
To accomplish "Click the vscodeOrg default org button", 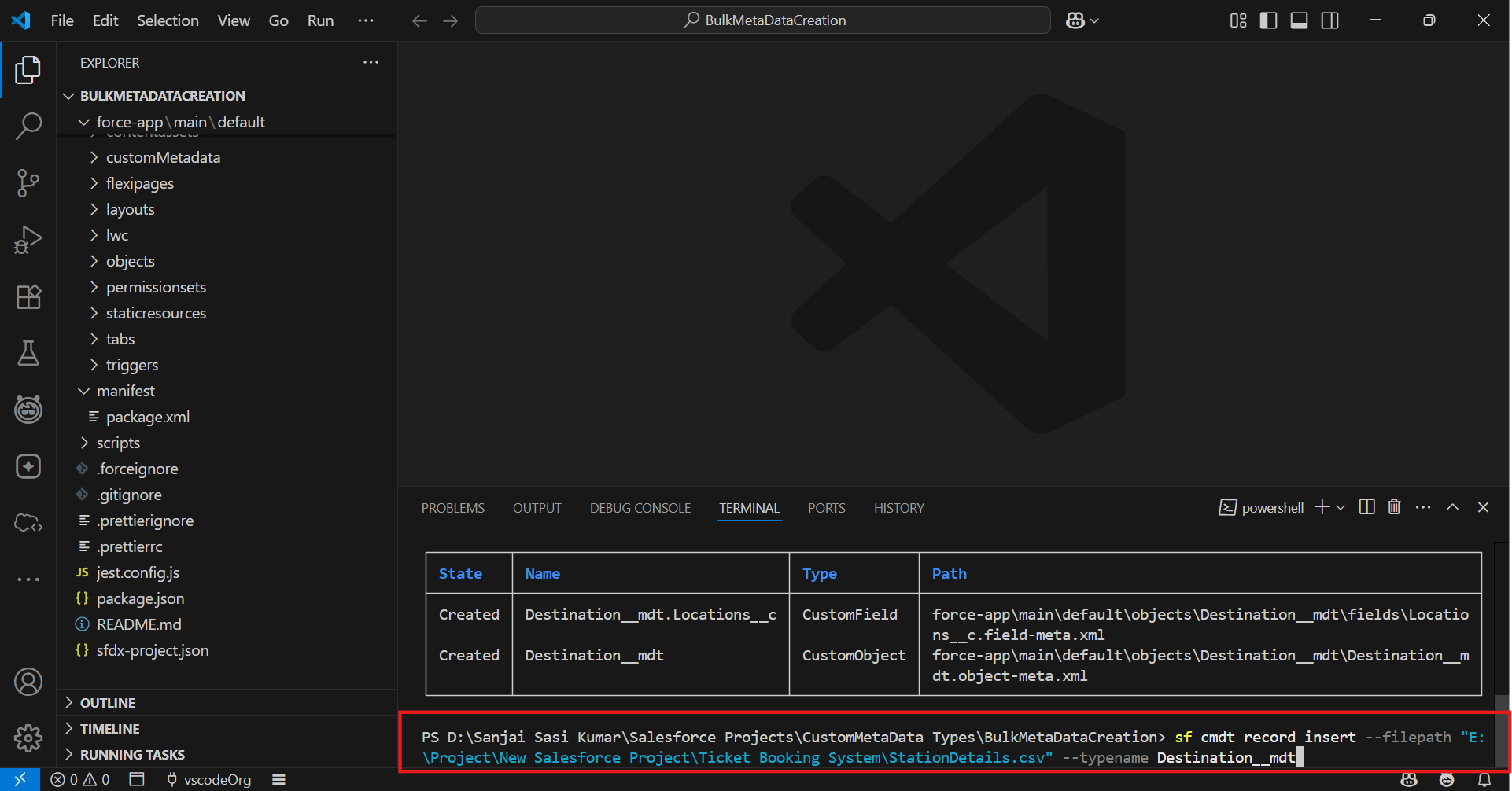I will click(x=209, y=780).
